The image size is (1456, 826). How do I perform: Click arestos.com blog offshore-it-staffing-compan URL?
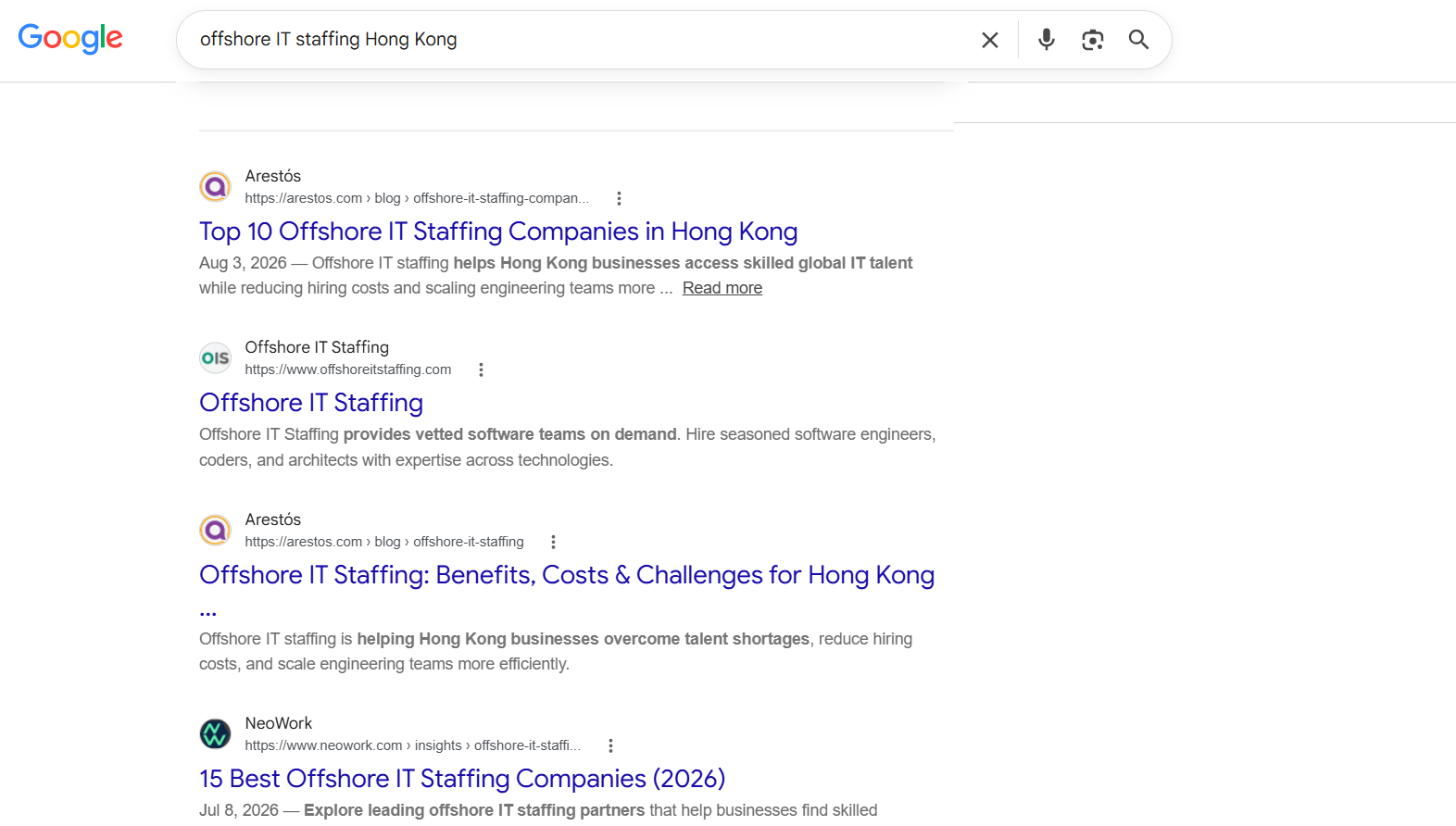[x=417, y=198]
